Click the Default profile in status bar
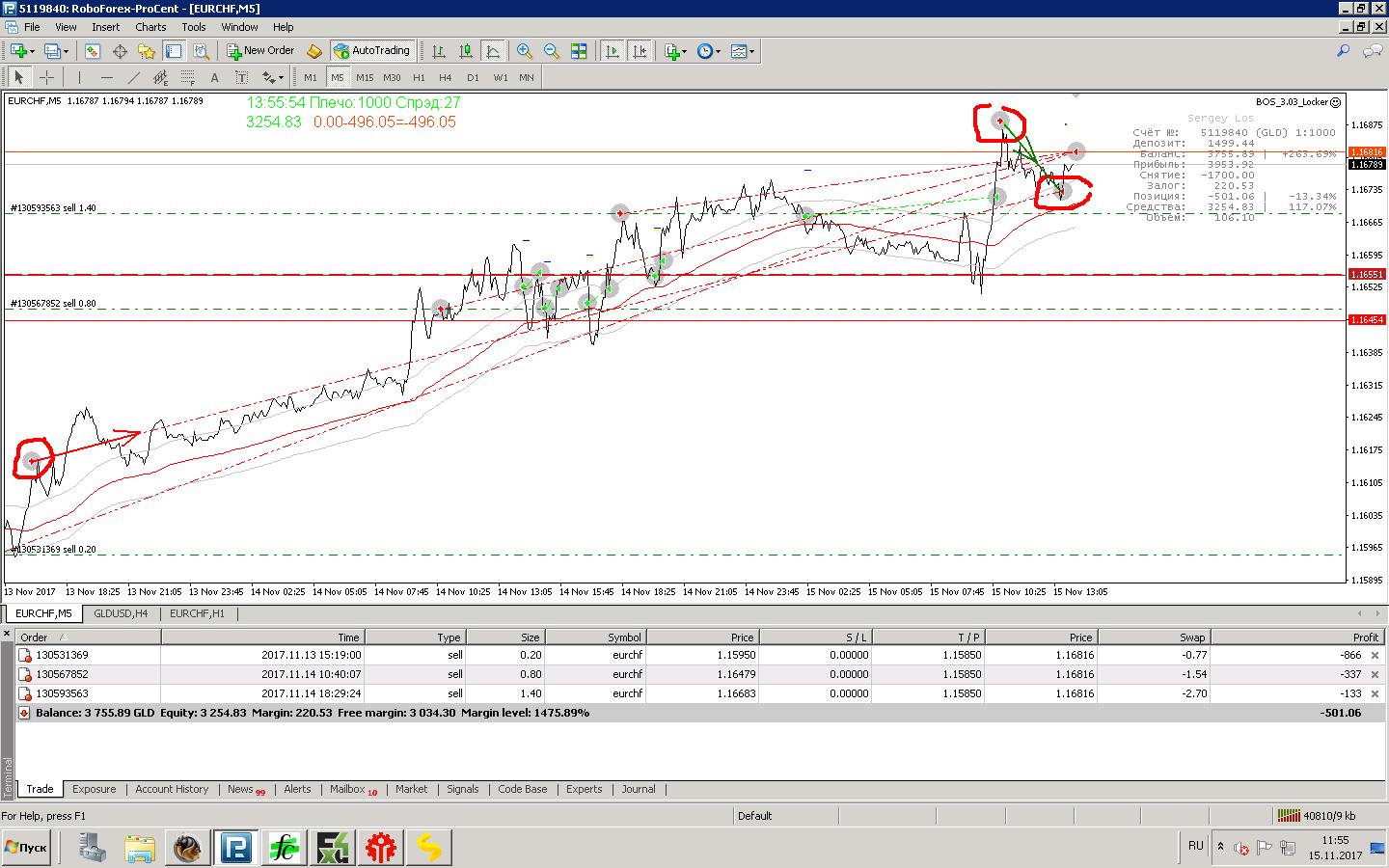The width and height of the screenshot is (1389, 868). 754,816
